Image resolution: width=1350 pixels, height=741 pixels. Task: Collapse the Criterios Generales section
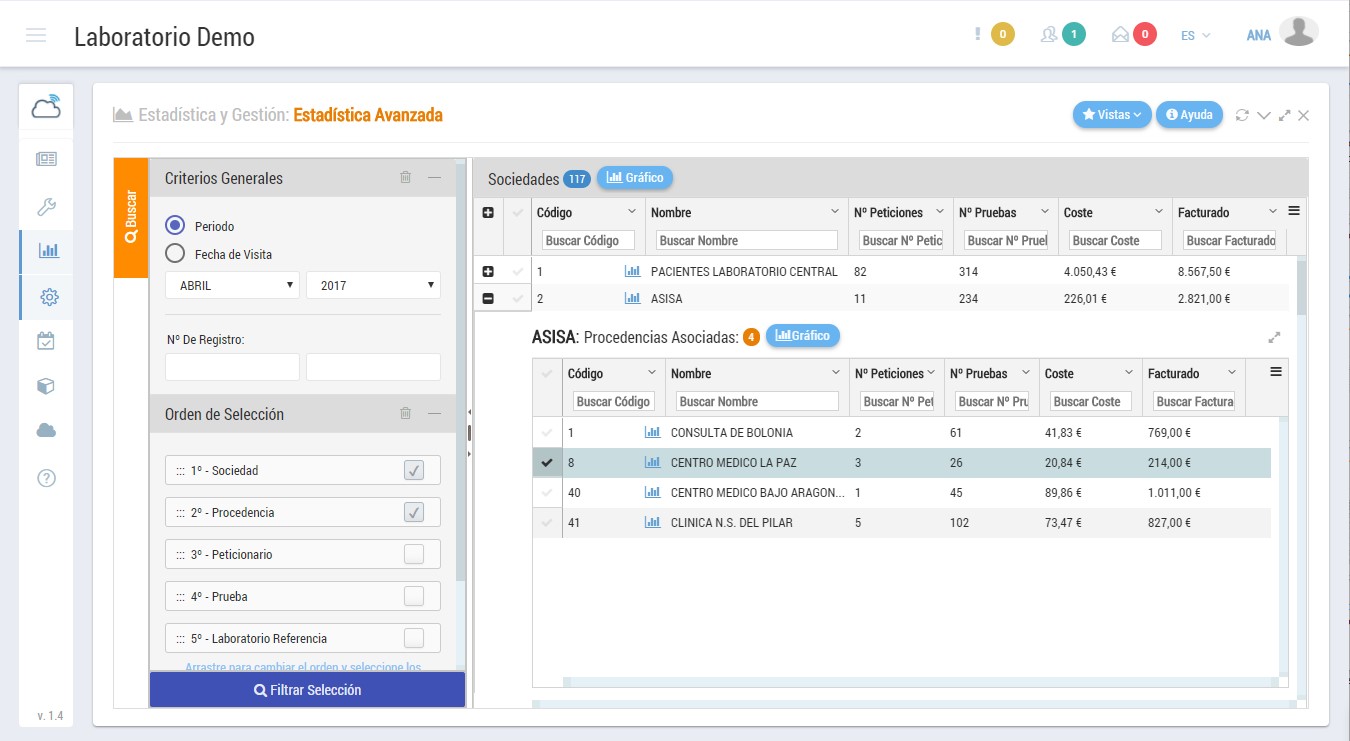click(x=434, y=178)
